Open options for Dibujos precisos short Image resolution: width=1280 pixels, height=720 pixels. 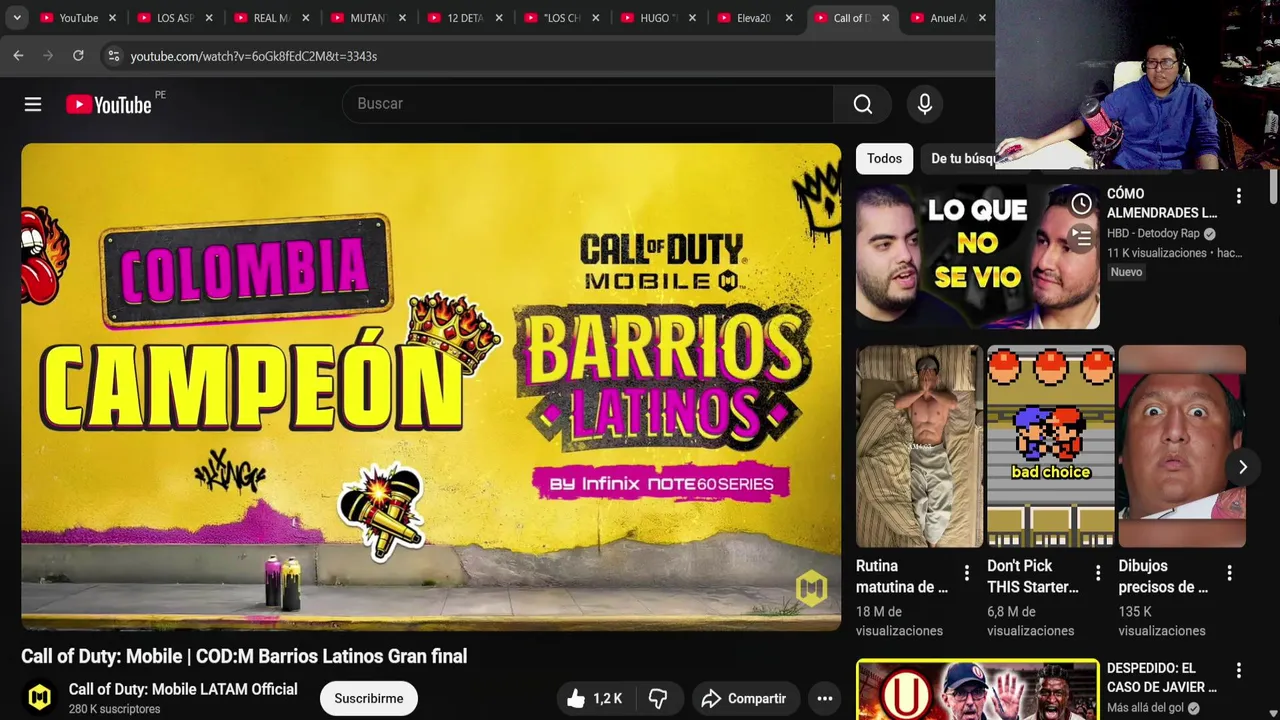[1229, 573]
